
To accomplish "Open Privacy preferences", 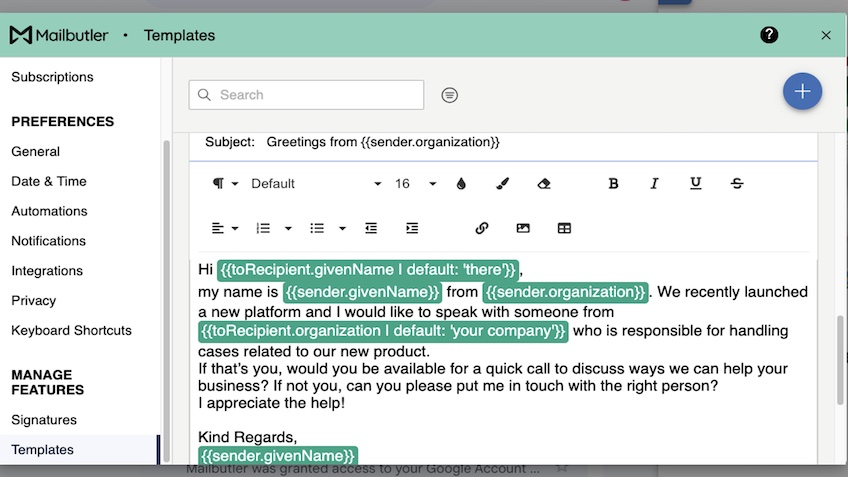I will (34, 300).
